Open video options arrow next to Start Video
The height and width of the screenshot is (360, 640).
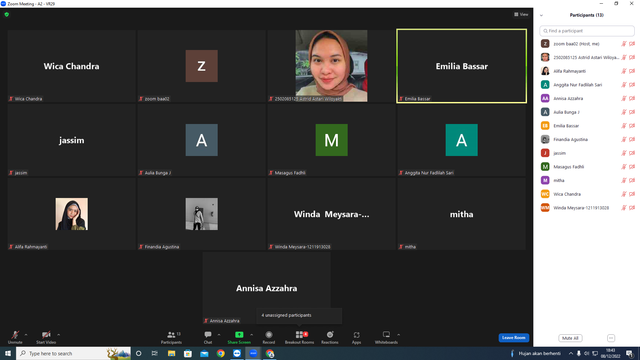[59, 335]
